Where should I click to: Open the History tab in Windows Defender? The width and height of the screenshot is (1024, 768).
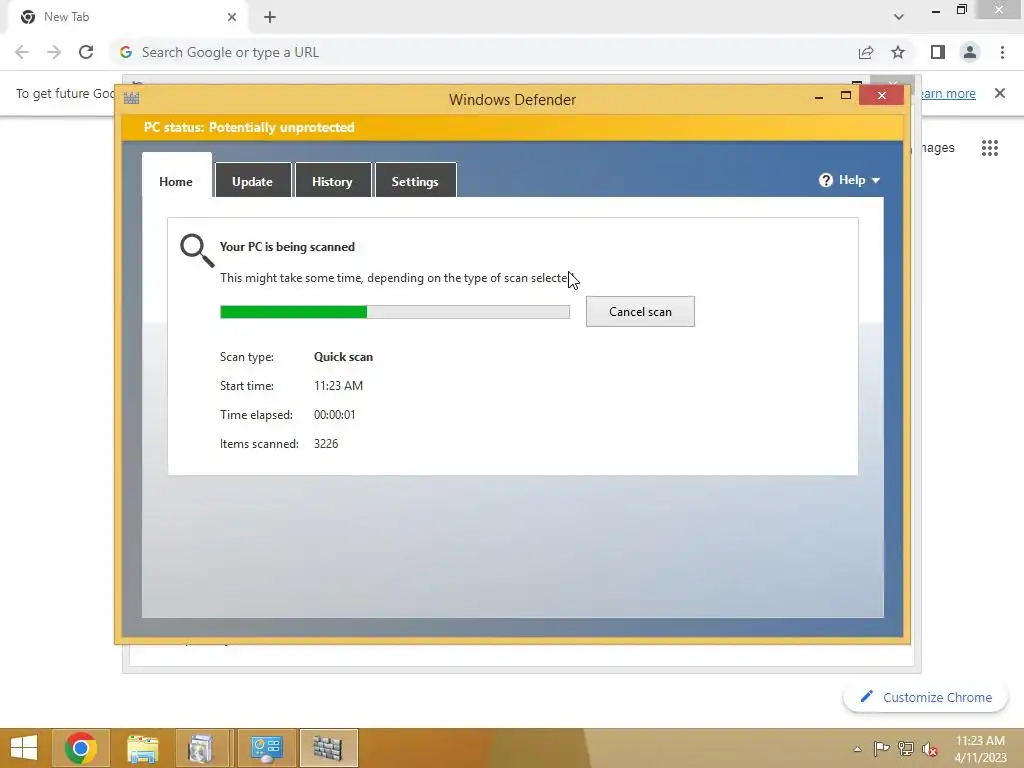click(x=332, y=180)
